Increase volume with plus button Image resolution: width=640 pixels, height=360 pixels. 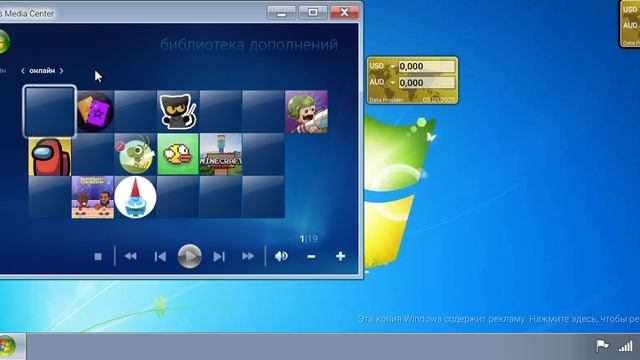(x=340, y=256)
